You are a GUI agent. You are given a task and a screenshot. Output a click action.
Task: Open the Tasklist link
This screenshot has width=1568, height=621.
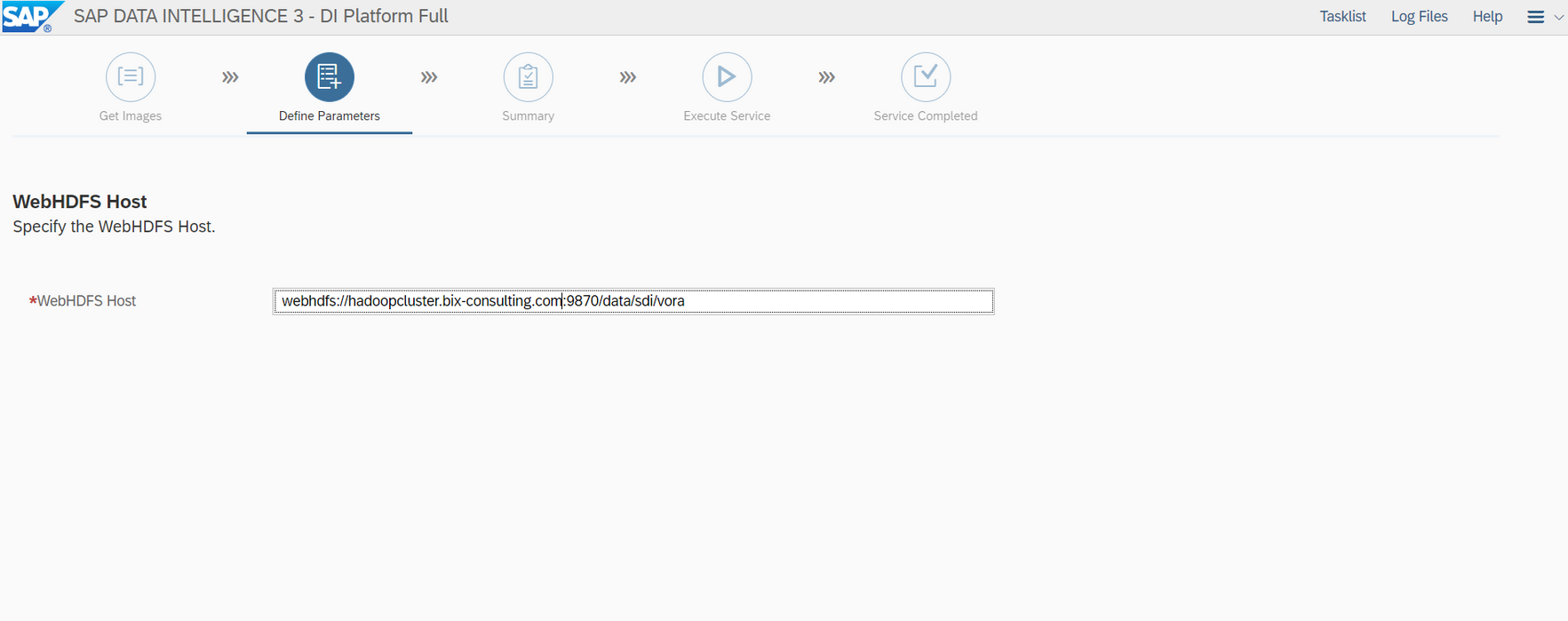coord(1342,17)
